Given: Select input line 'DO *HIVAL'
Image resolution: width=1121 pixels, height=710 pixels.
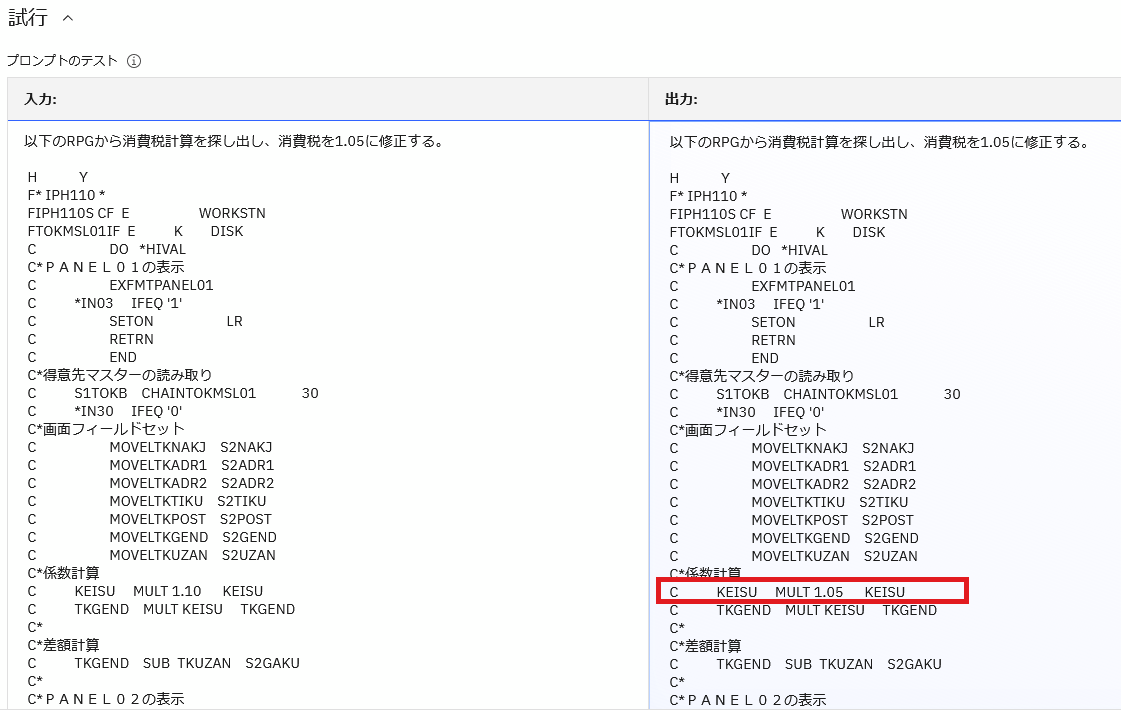Looking at the screenshot, I should (x=107, y=250).
